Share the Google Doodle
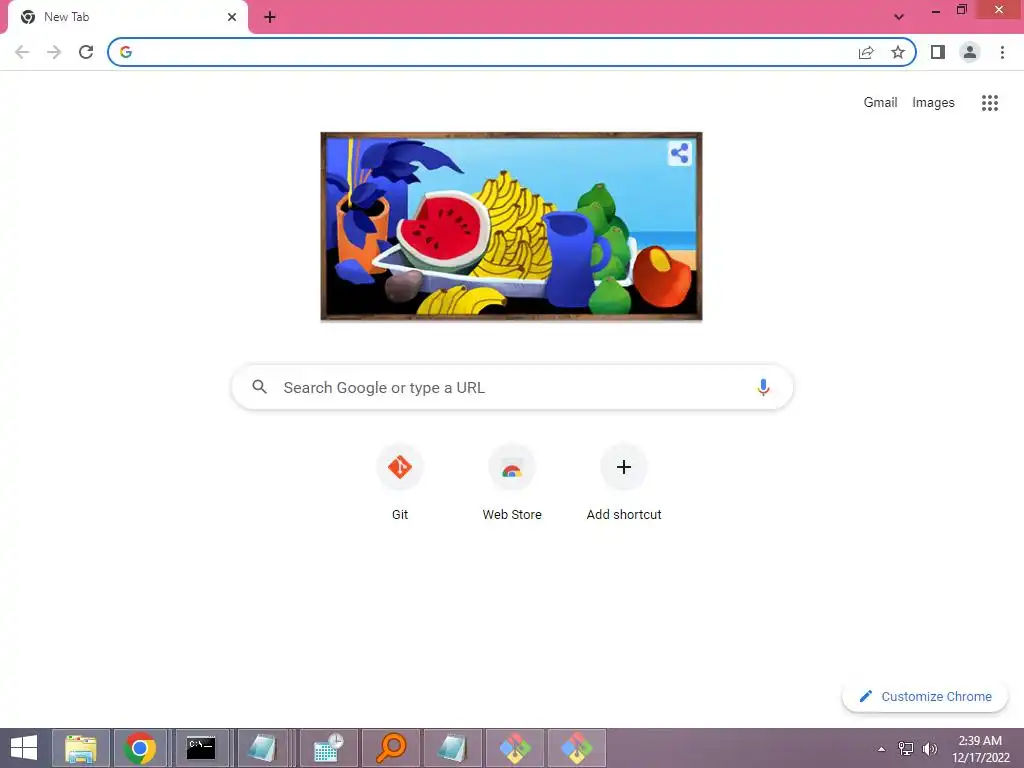Image resolution: width=1024 pixels, height=768 pixels. click(679, 153)
